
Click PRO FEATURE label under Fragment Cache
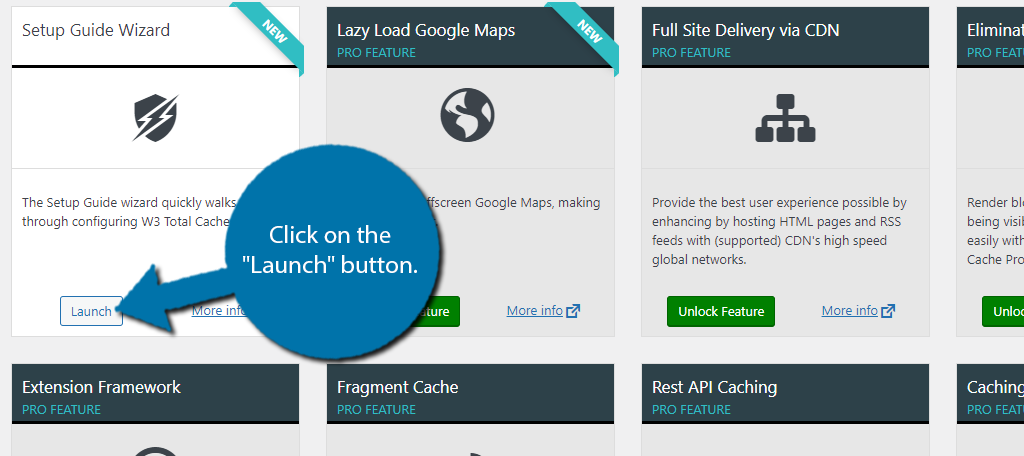376,410
